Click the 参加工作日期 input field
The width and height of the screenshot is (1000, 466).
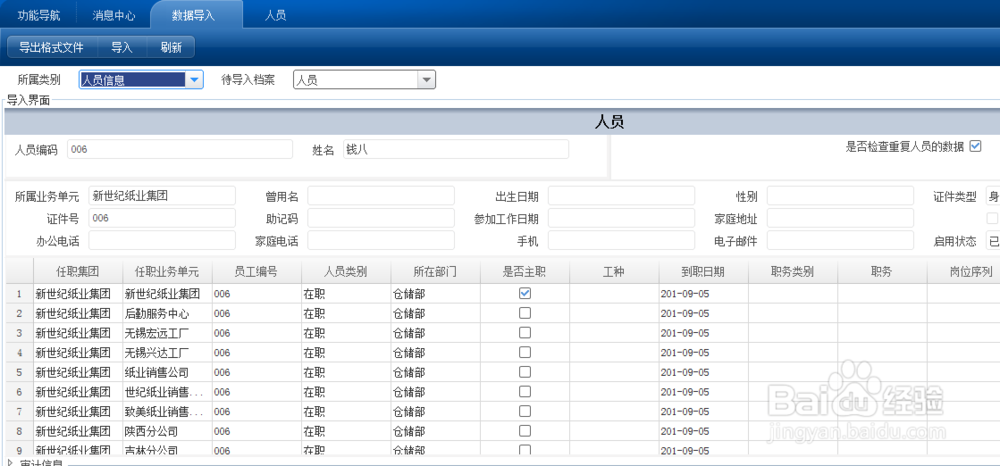(x=621, y=218)
